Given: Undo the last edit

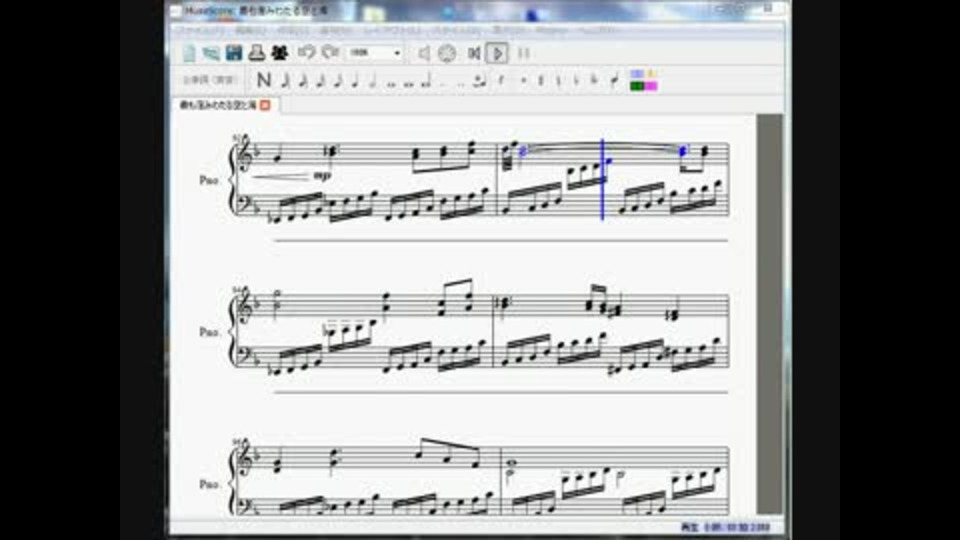Looking at the screenshot, I should coord(307,53).
